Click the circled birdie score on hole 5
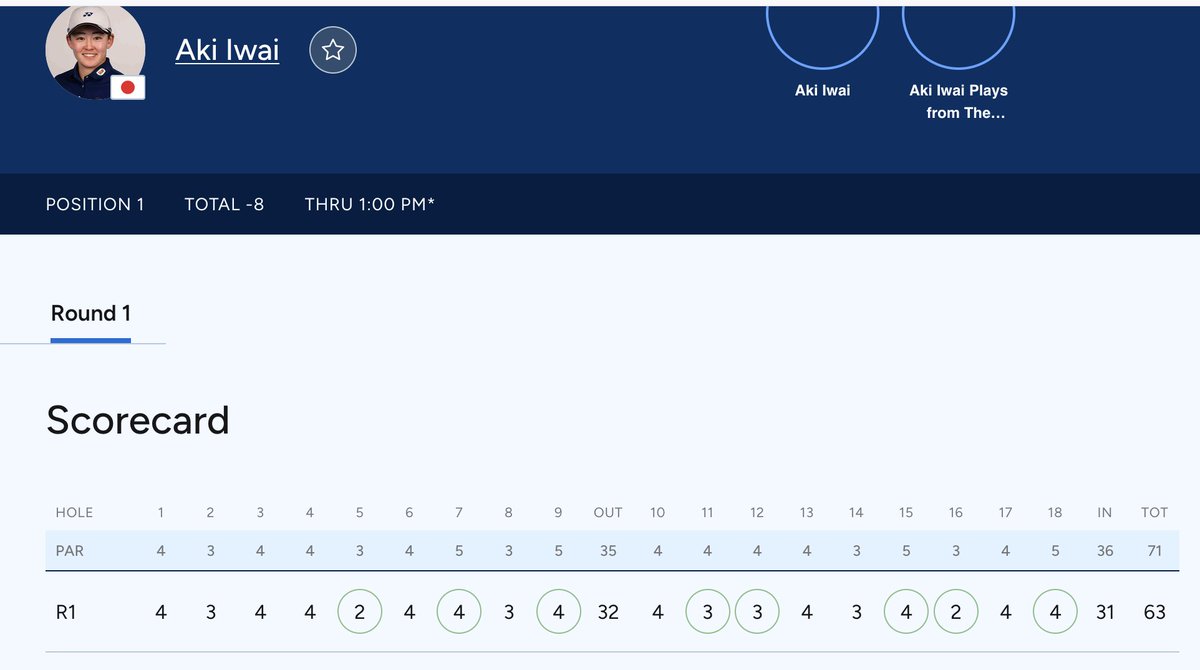Image resolution: width=1200 pixels, height=670 pixels. 360,611
